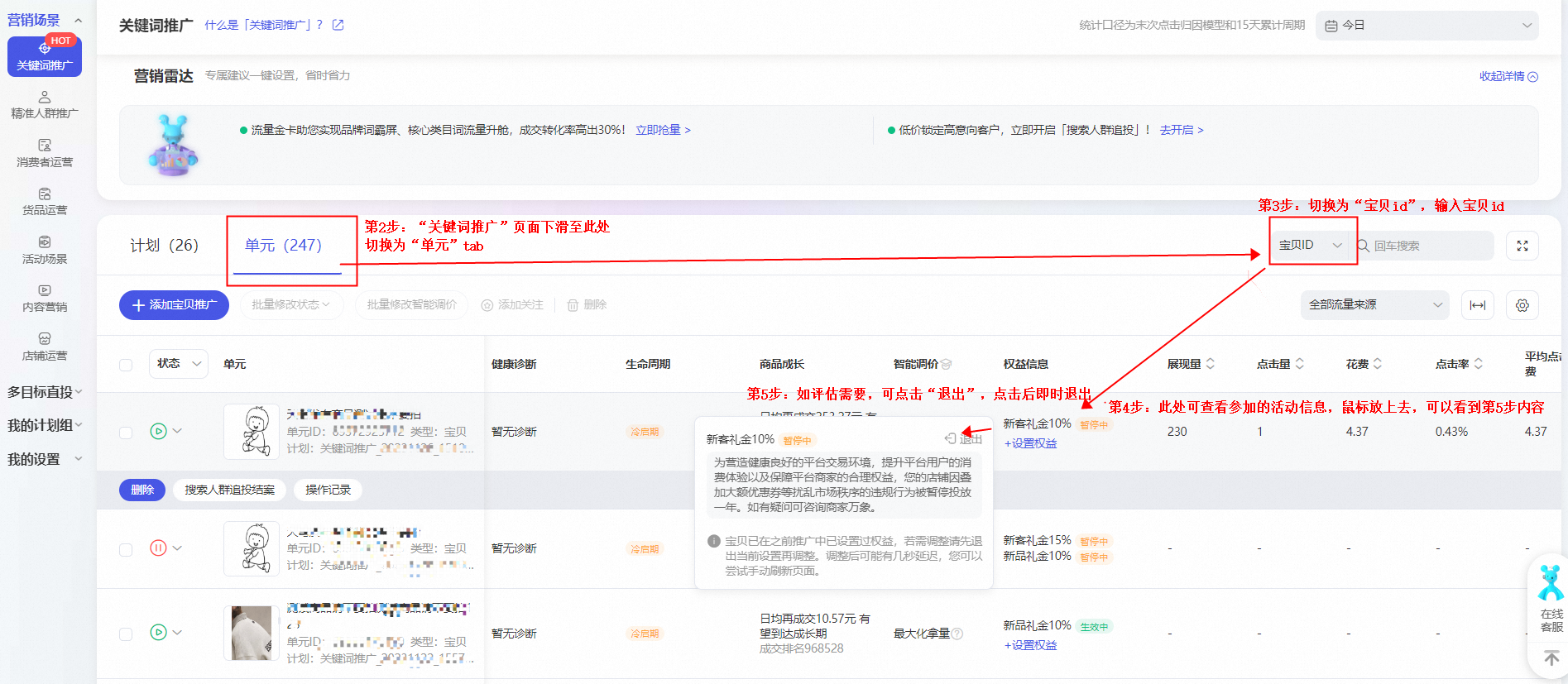Open the 今日 date range dropdown
The image size is (1568, 684).
coord(1427,26)
